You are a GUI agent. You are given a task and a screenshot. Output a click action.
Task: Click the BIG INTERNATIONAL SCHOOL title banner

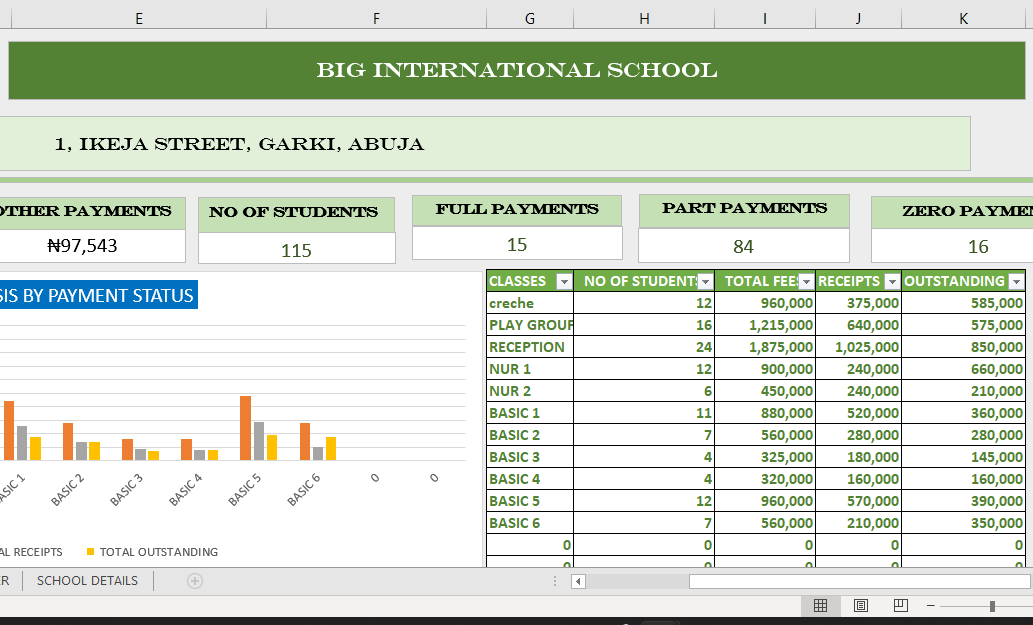click(516, 70)
